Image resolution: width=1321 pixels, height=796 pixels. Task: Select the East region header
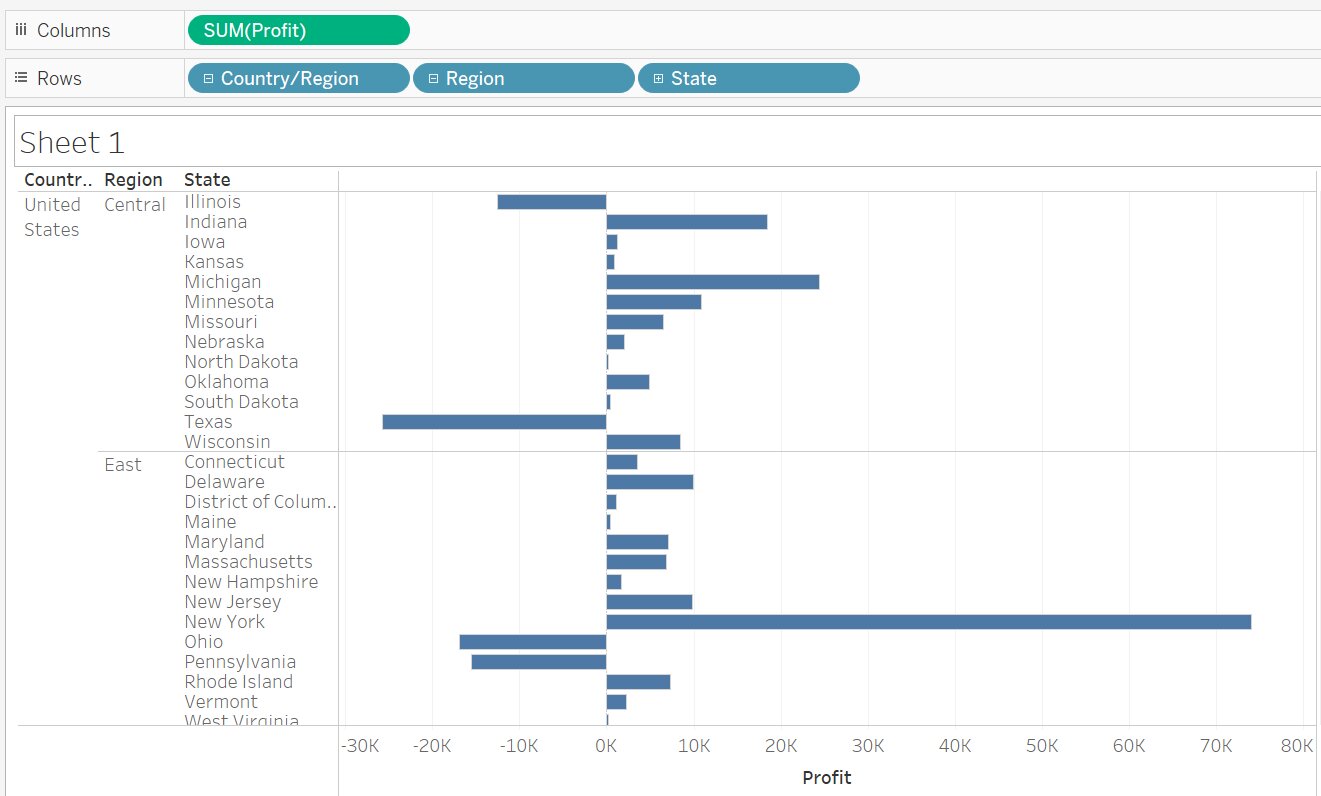pyautogui.click(x=120, y=464)
